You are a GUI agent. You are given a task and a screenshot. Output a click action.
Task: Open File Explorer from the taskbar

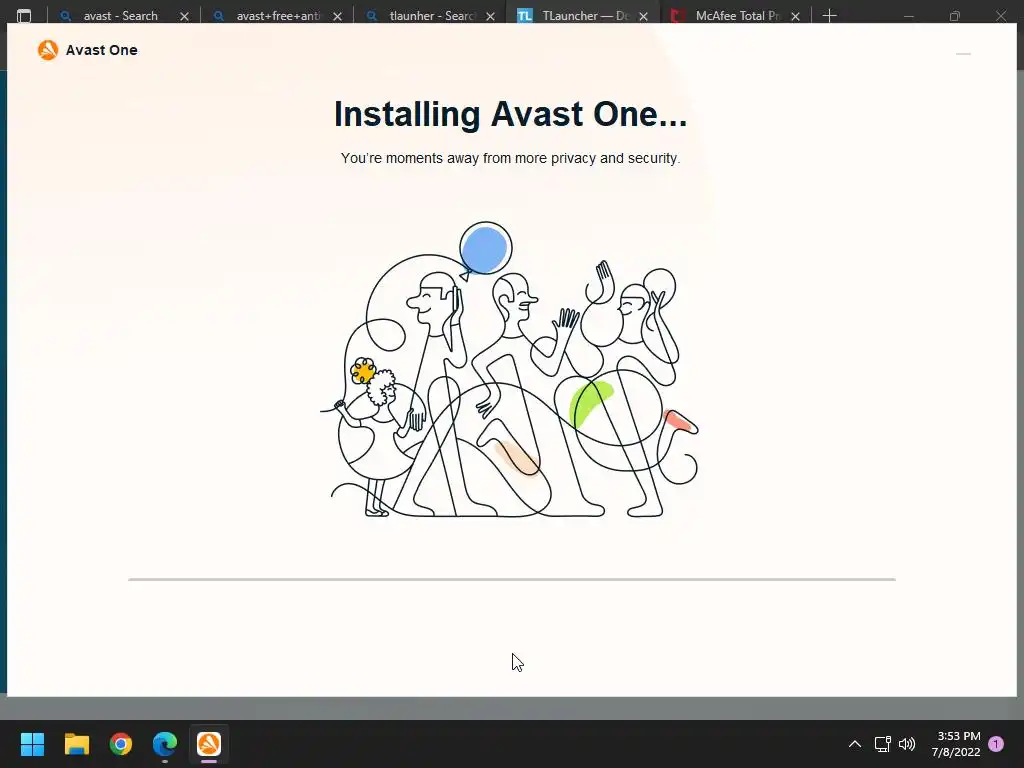76,744
